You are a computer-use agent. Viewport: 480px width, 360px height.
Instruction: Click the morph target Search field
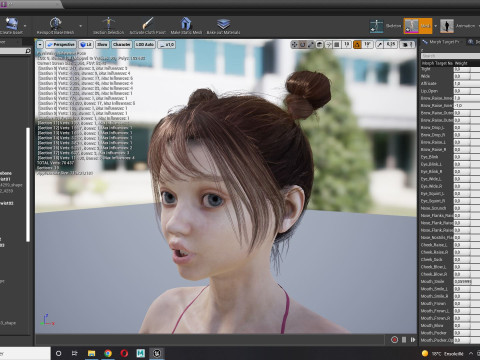click(450, 56)
